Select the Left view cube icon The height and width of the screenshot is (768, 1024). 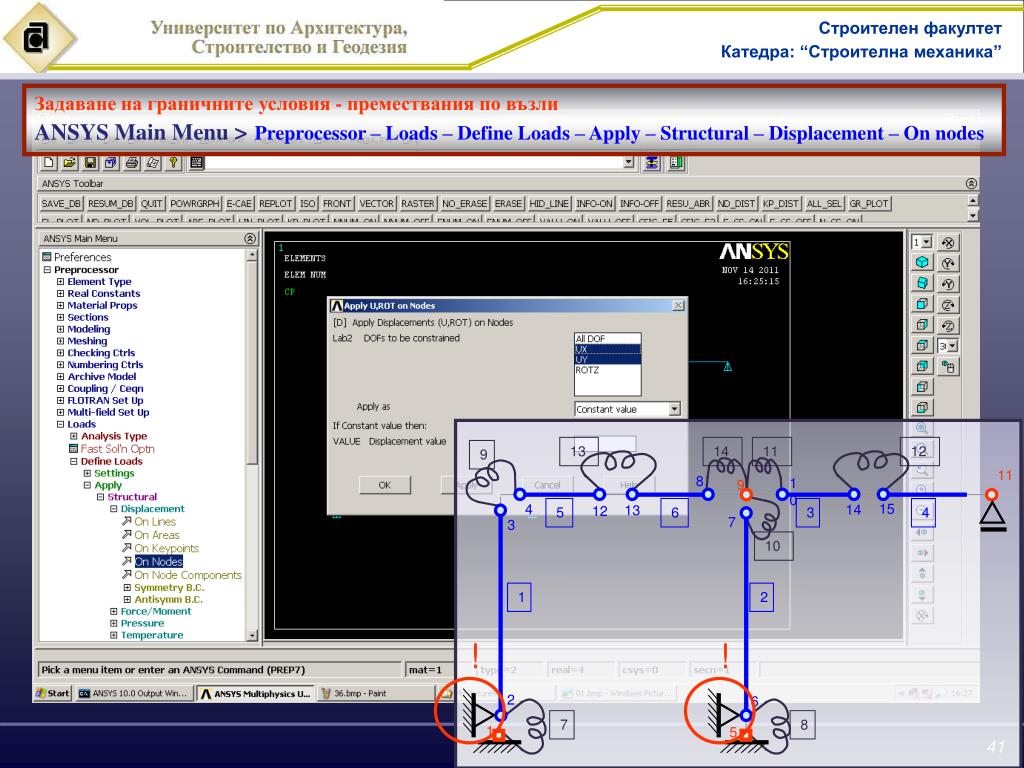tap(922, 387)
